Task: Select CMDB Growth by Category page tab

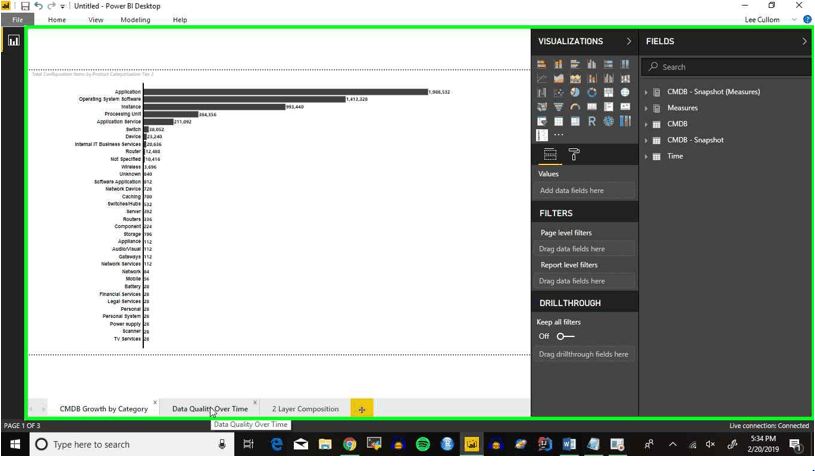Action: click(103, 409)
